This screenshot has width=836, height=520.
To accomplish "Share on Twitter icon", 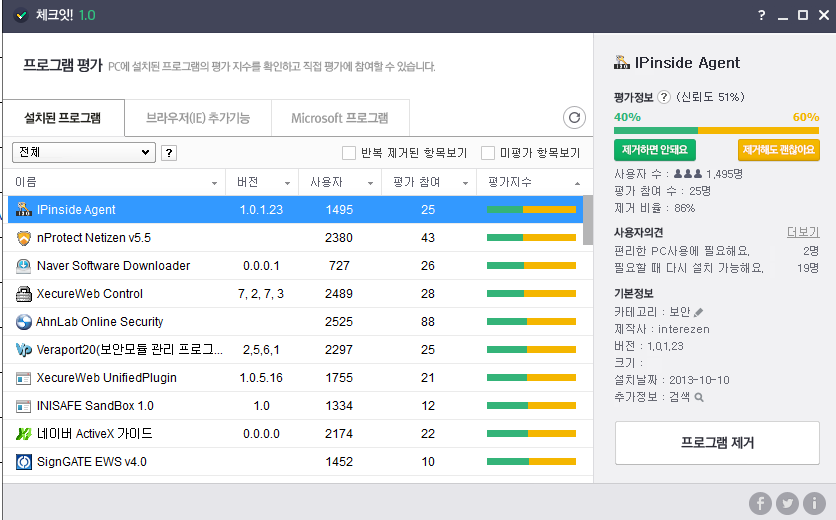I will pyautogui.click(x=787, y=503).
